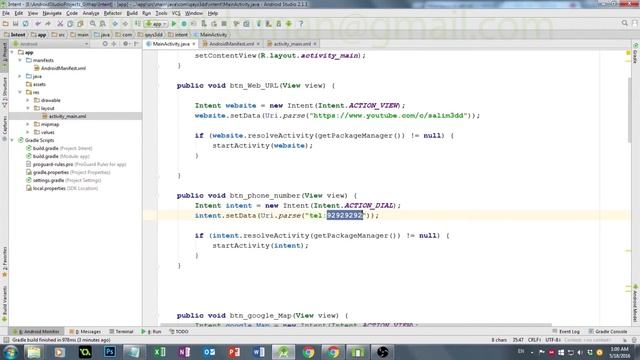640x360 pixels.
Task: Click the navigate Forward arrow icon
Action: pos(125,24)
